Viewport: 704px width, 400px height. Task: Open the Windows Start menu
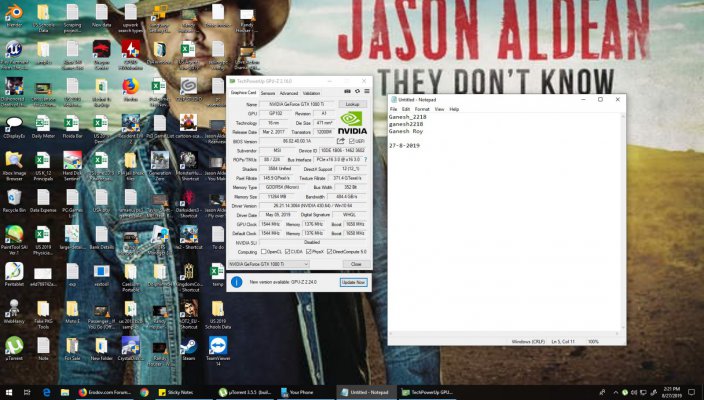click(9, 392)
